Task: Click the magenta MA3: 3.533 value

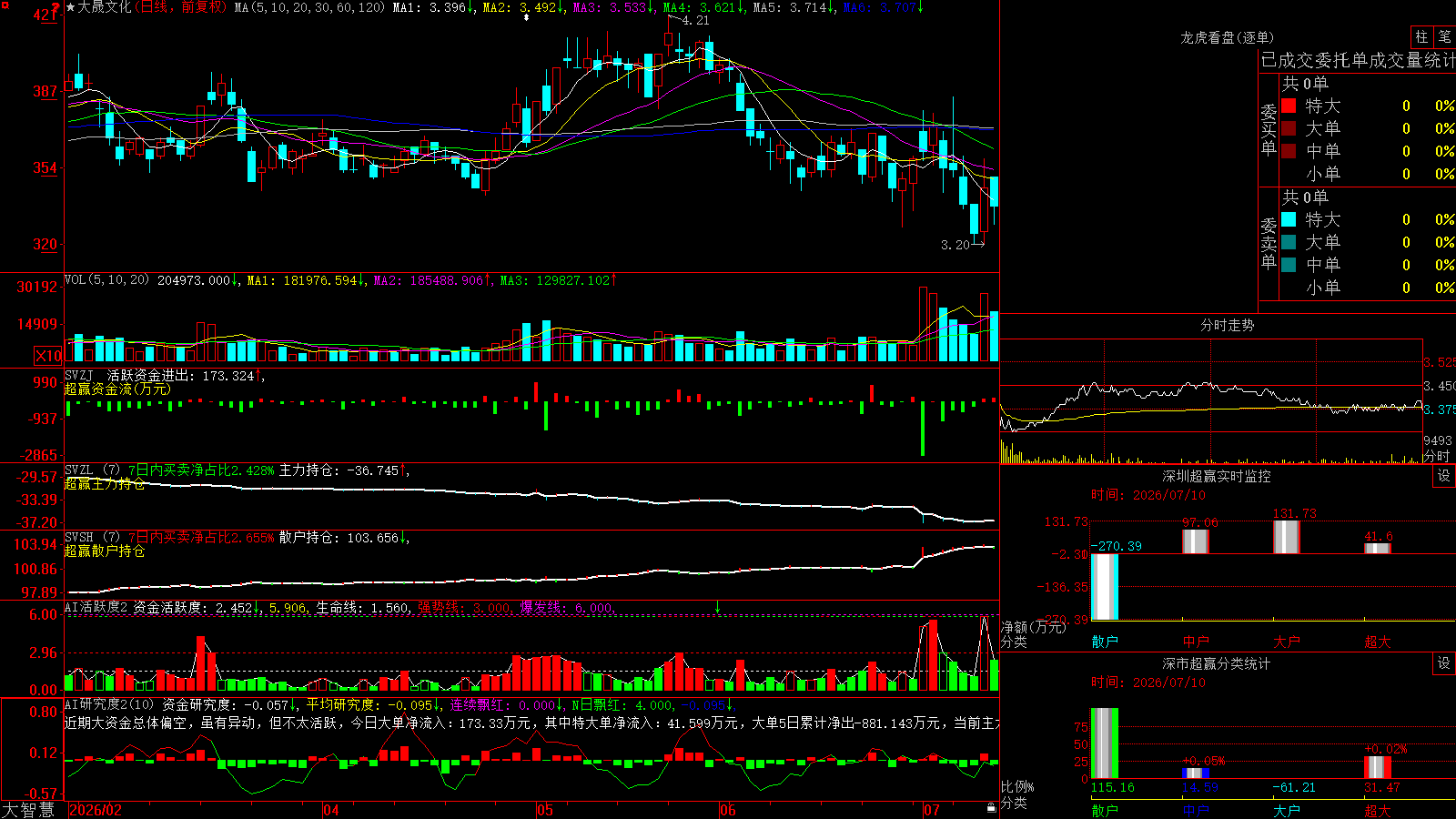Action: [612, 7]
